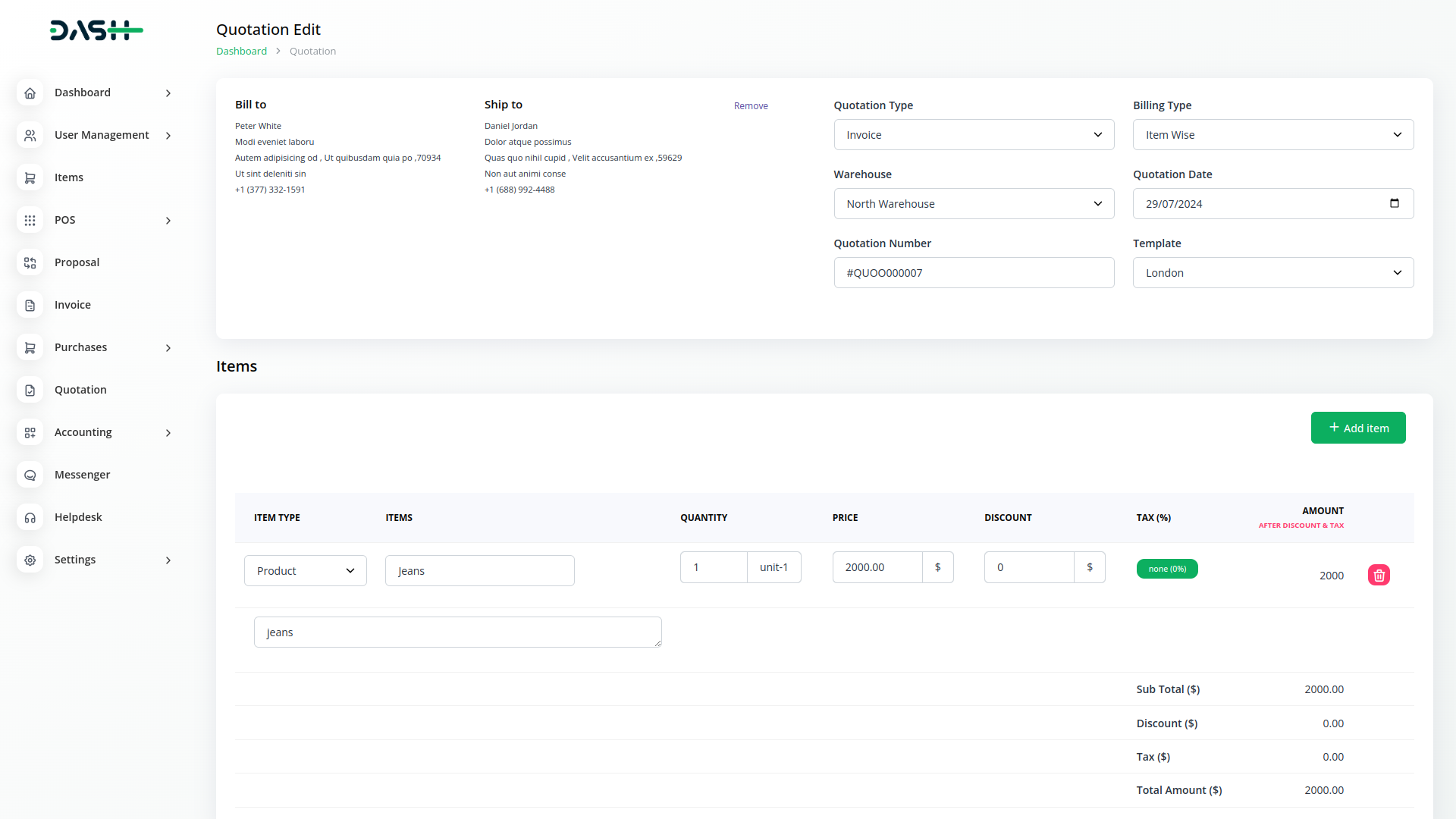Click the Quotation Number input field
The image size is (1456, 819).
pos(974,273)
